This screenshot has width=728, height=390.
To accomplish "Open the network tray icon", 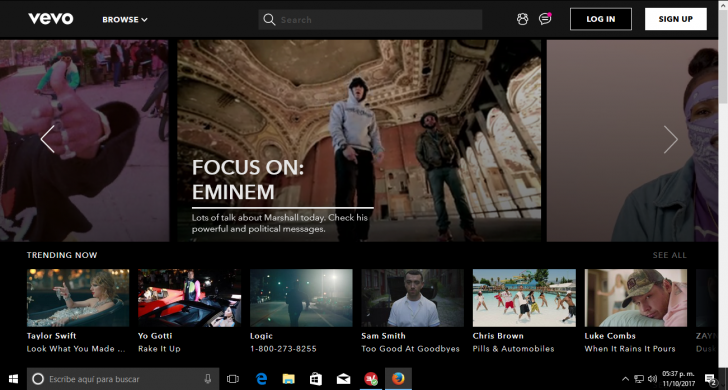I will pos(639,379).
